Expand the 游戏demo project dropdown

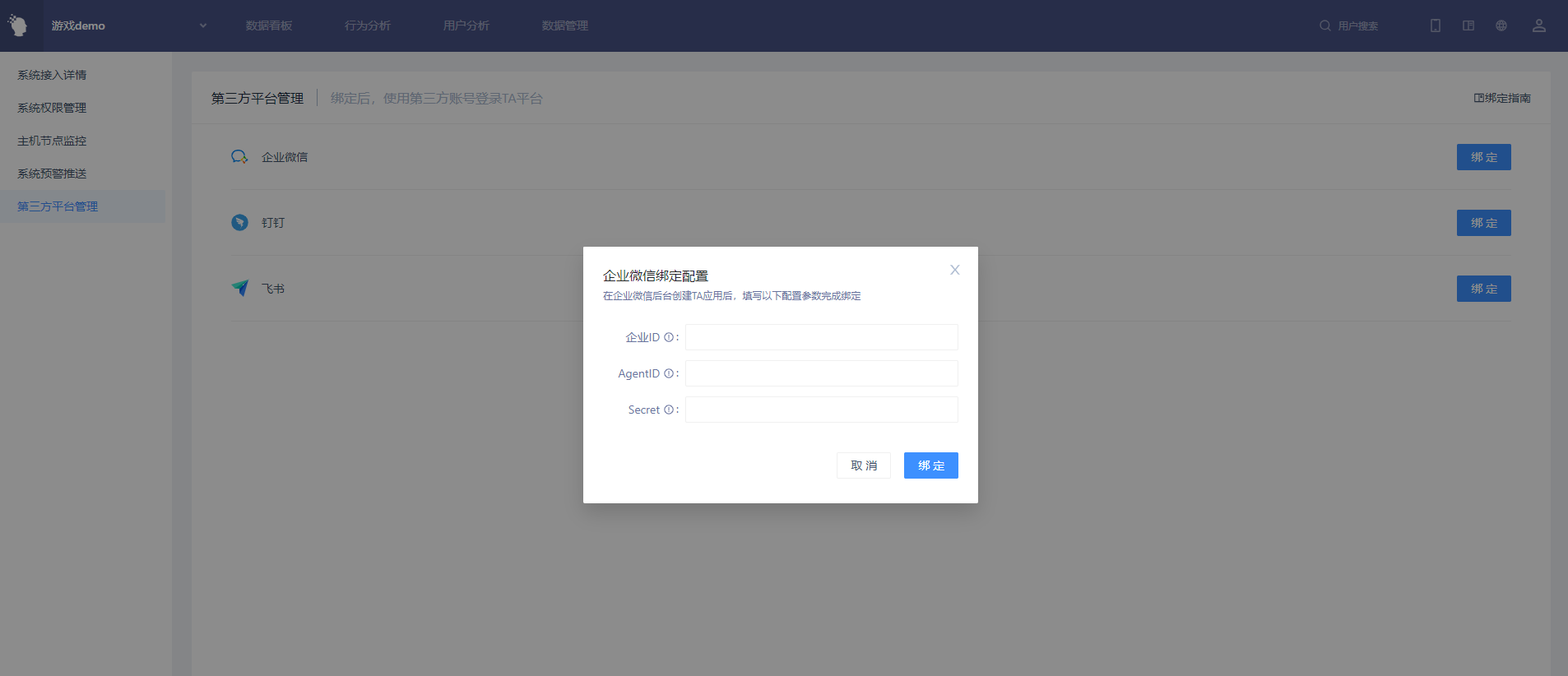point(202,25)
